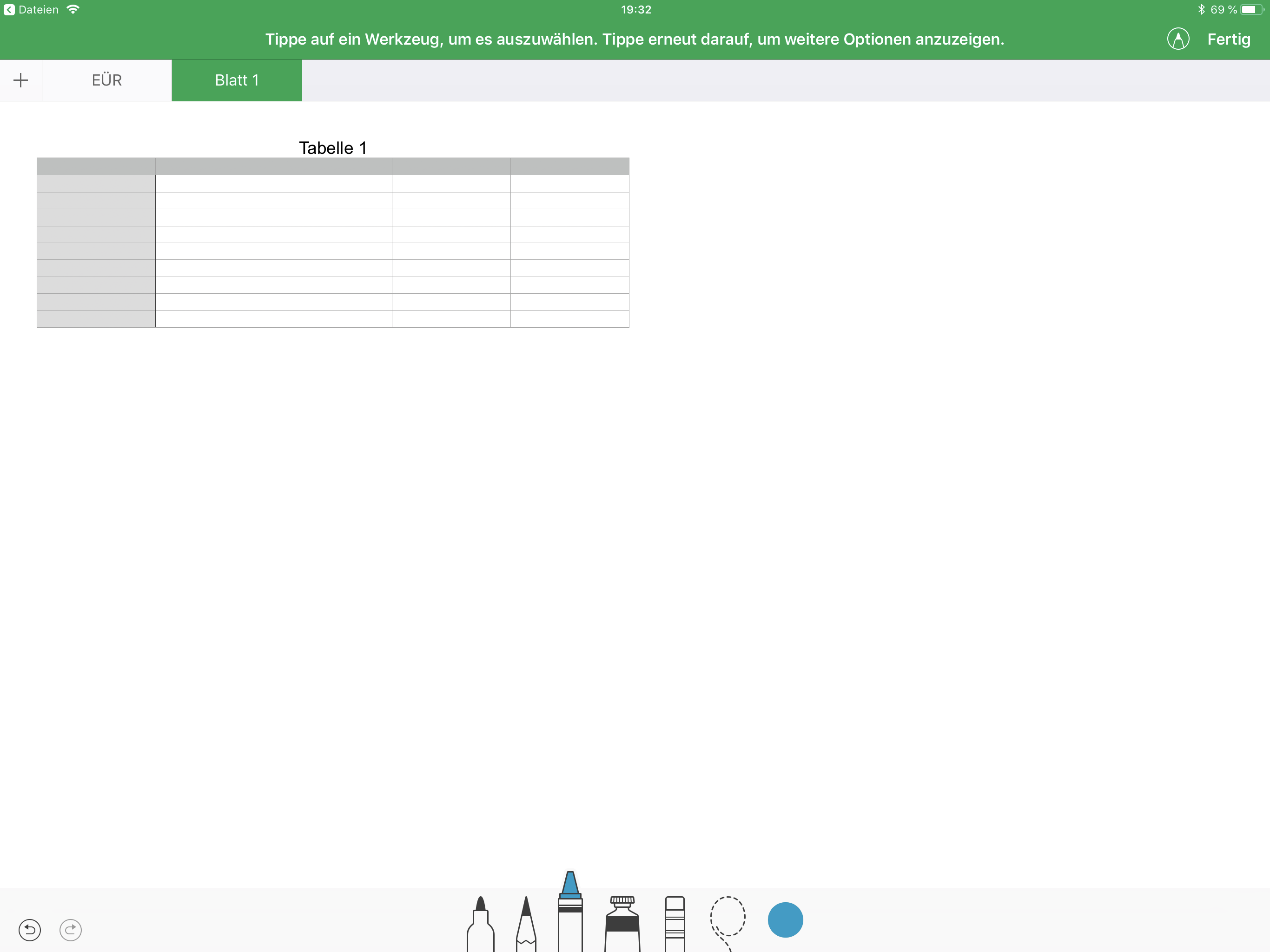
Task: Tap the first empty body cell
Action: point(214,184)
